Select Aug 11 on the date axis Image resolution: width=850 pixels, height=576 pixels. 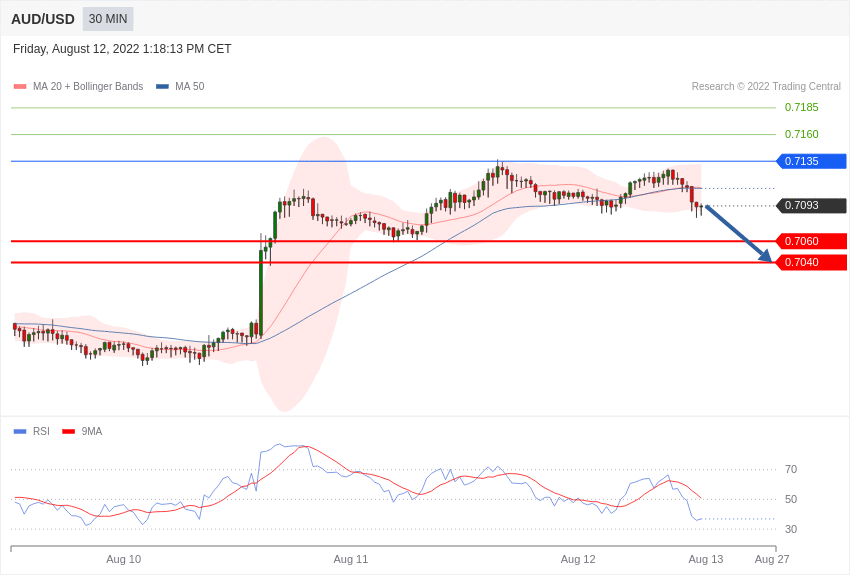[350, 559]
